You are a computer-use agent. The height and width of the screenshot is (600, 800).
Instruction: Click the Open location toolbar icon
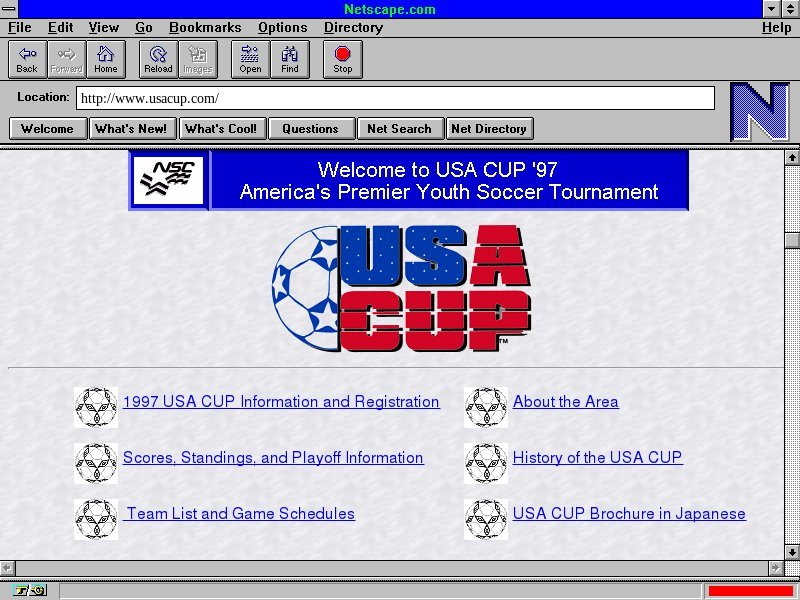pos(250,59)
